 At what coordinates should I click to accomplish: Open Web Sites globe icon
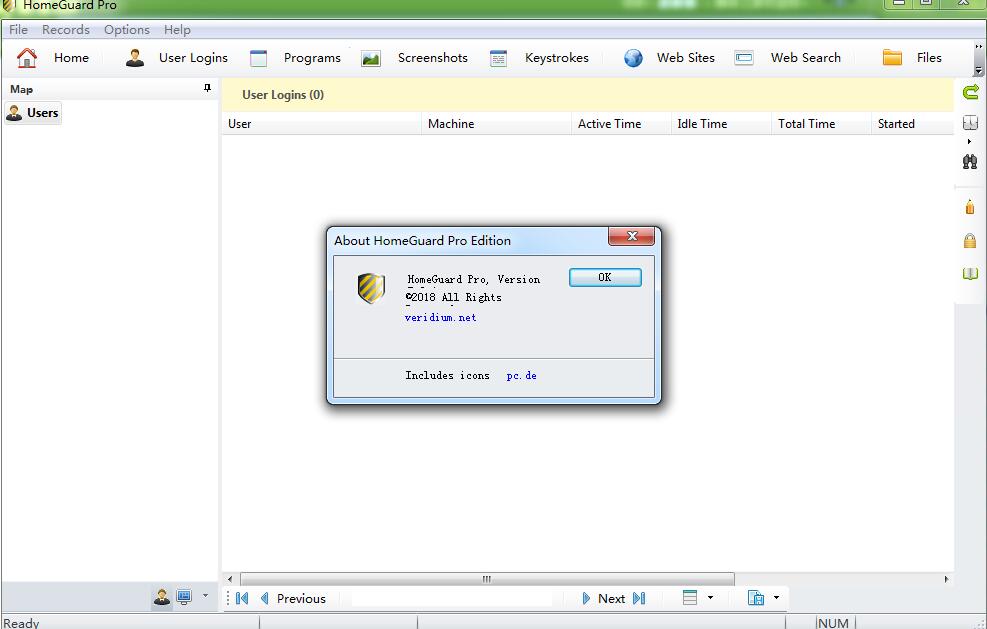[x=633, y=58]
